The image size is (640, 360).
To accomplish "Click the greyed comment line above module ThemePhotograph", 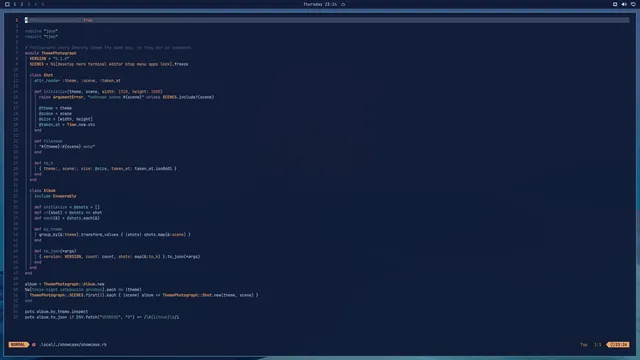I will [109, 47].
